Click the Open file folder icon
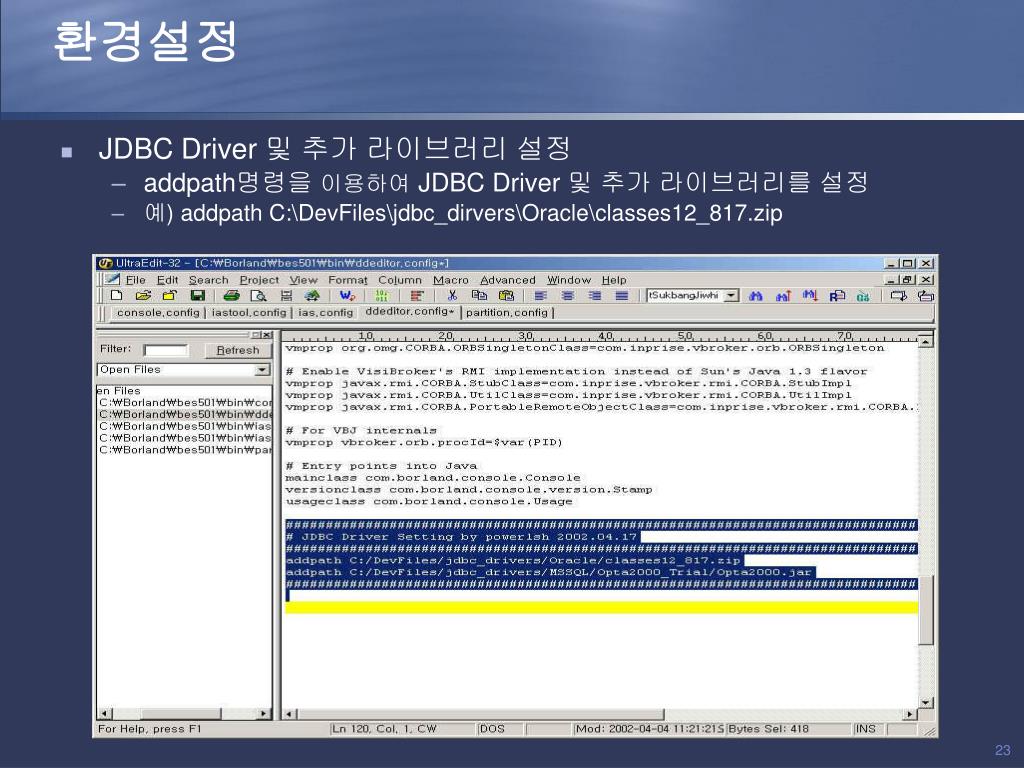Screen dimensions: 1024x768 click(144, 296)
